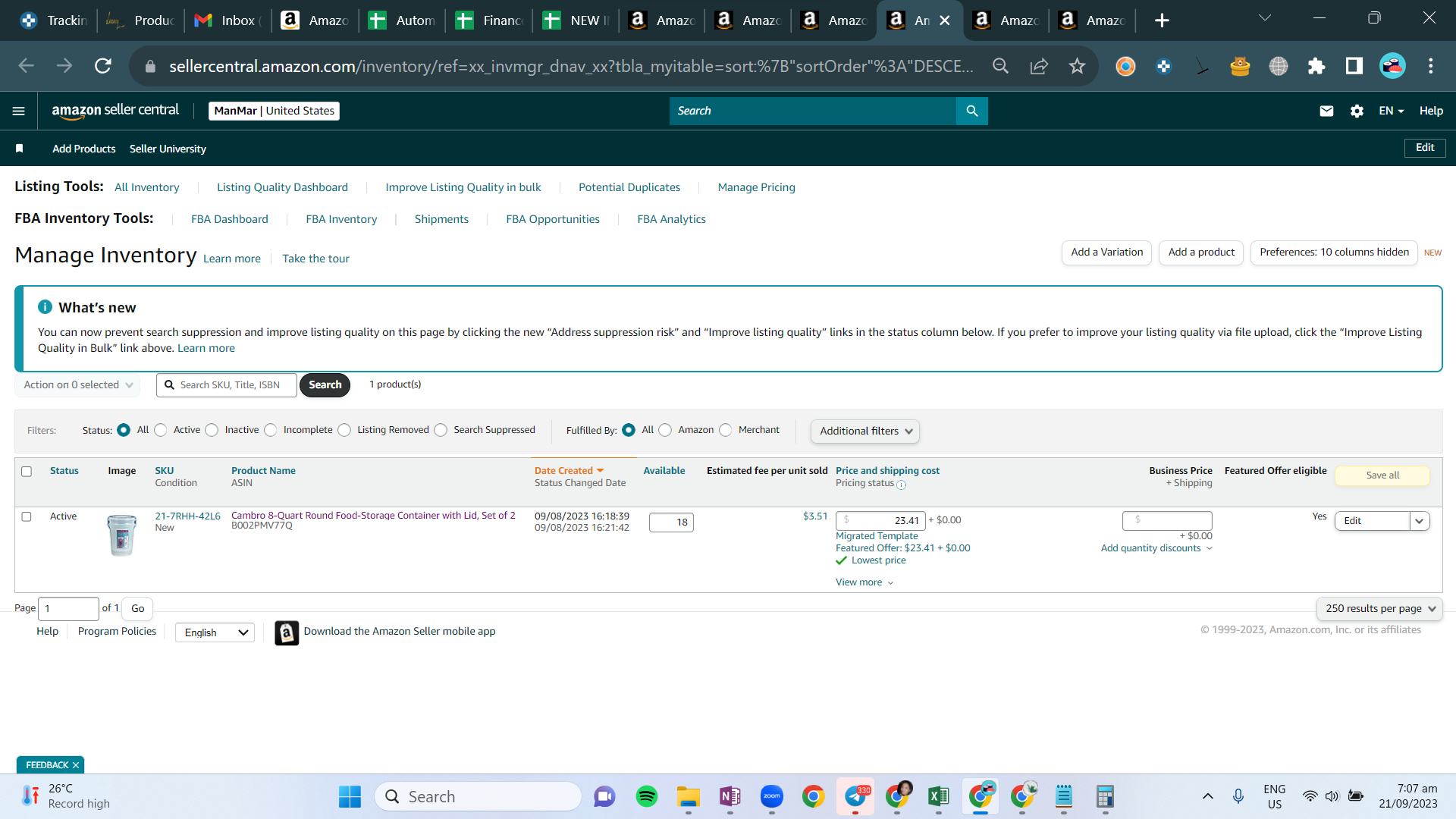Screen dimensions: 1456x819
Task: Open a new browser tab
Action: [1162, 20]
